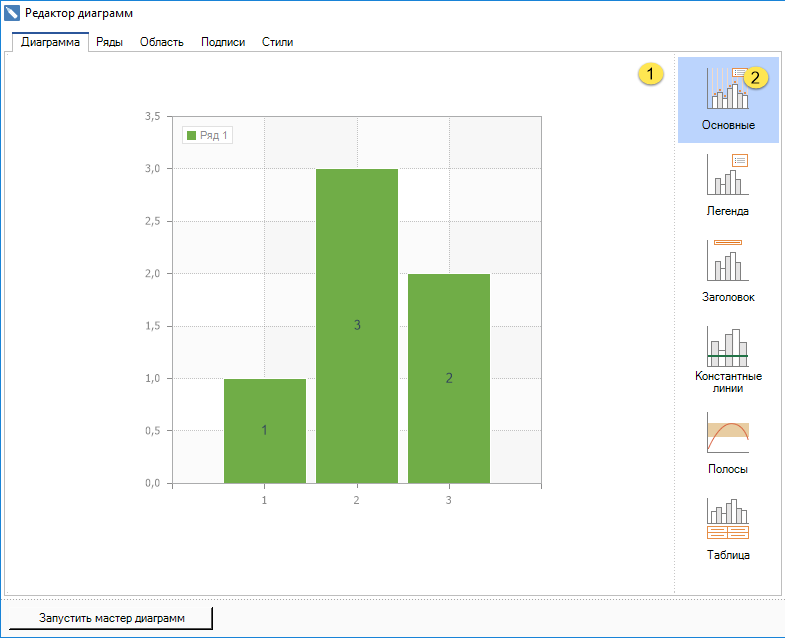Select the Основные settings icon
Screen dimensions: 785x638
pos(728,100)
